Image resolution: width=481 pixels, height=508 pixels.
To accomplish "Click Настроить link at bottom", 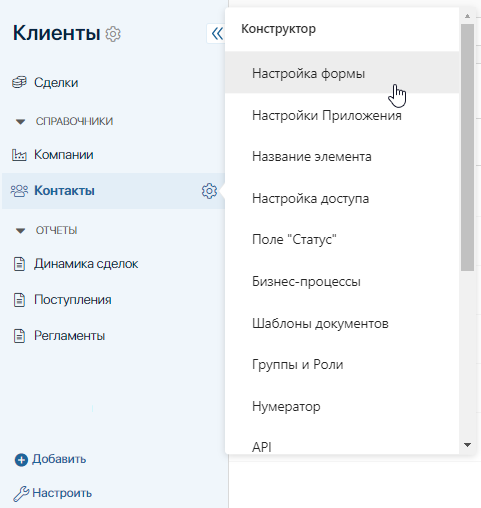I will pyautogui.click(x=62, y=493).
